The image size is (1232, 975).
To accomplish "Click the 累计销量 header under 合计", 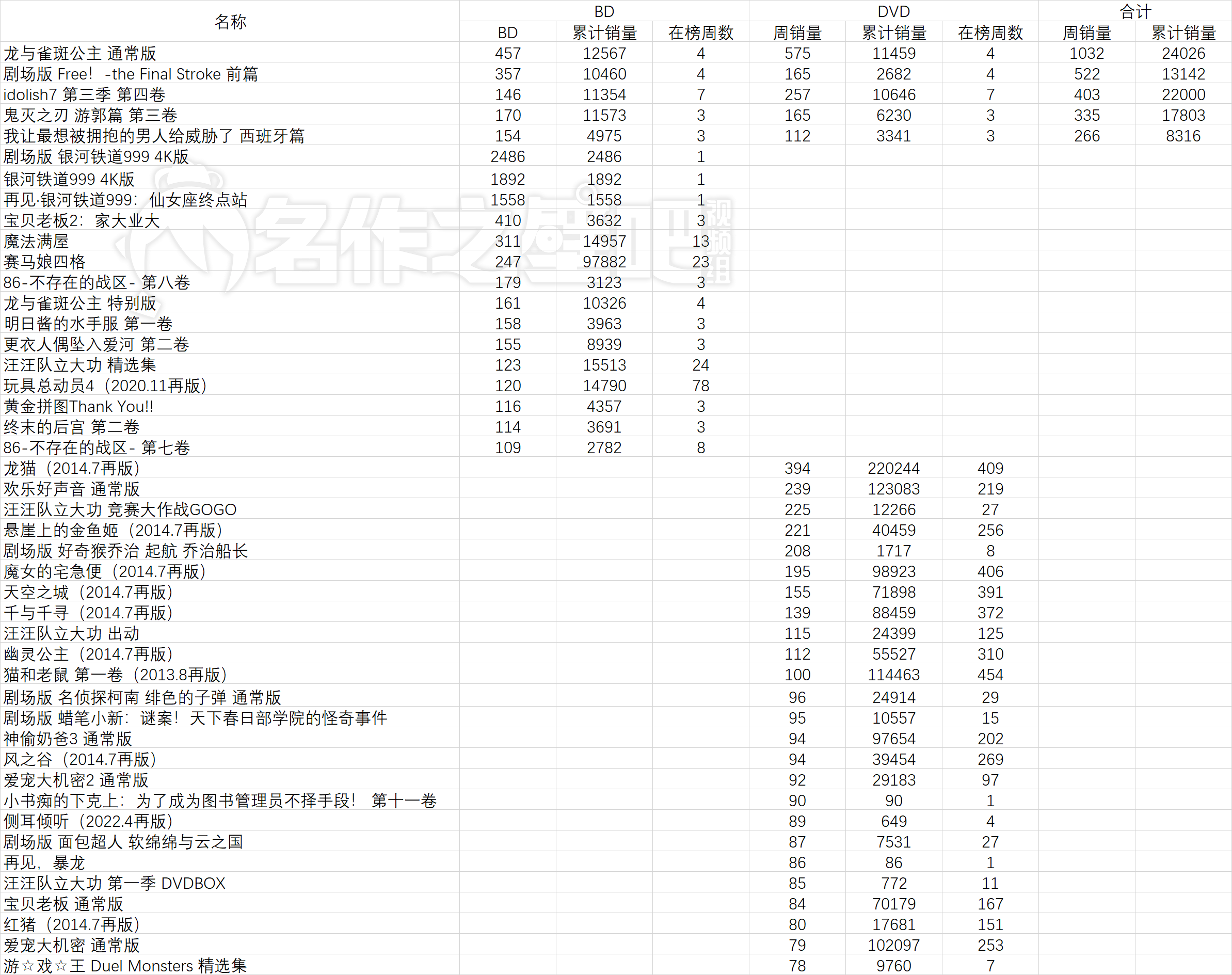I will [x=1183, y=33].
